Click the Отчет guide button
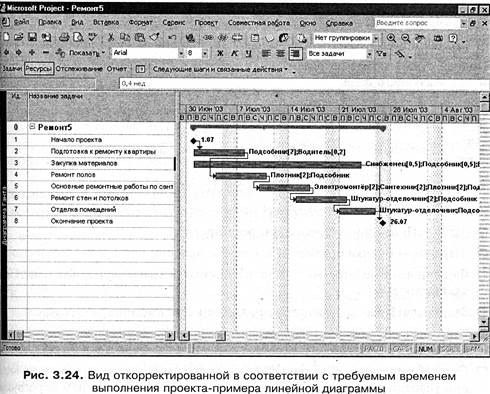 point(117,69)
